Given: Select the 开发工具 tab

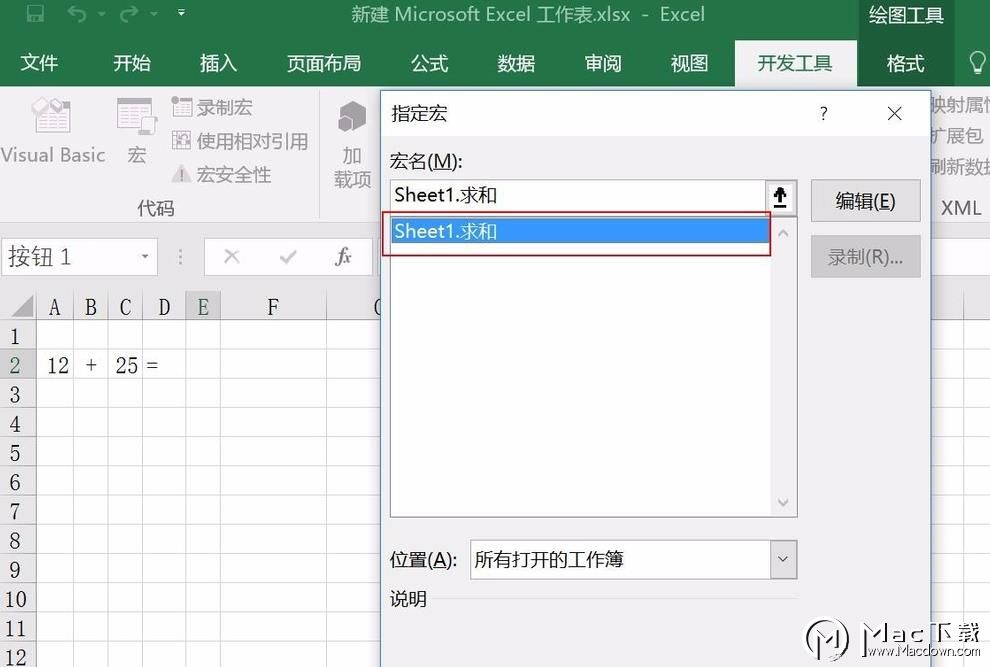Looking at the screenshot, I should coord(795,63).
